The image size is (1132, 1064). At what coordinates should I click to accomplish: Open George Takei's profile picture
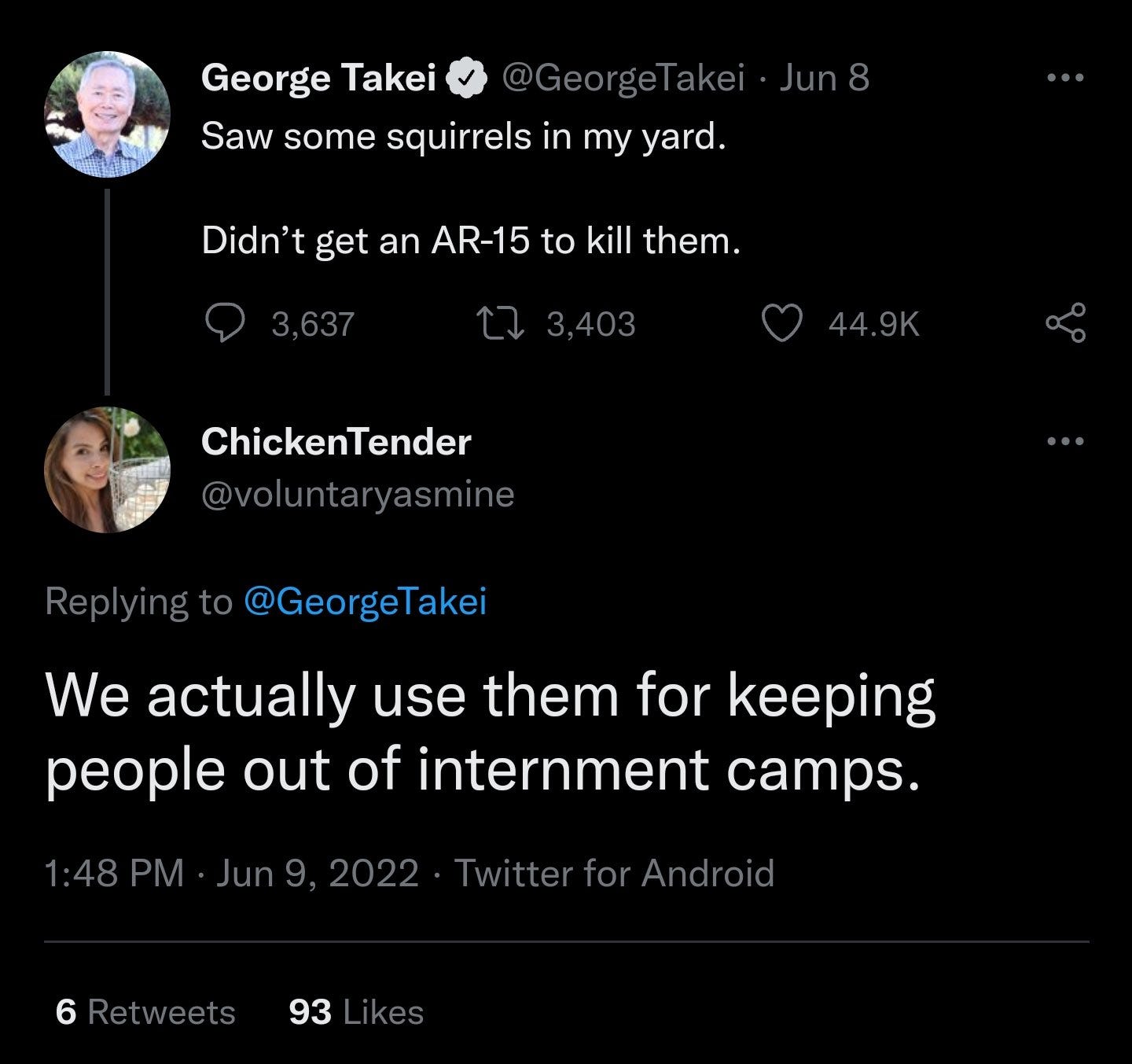point(107,114)
